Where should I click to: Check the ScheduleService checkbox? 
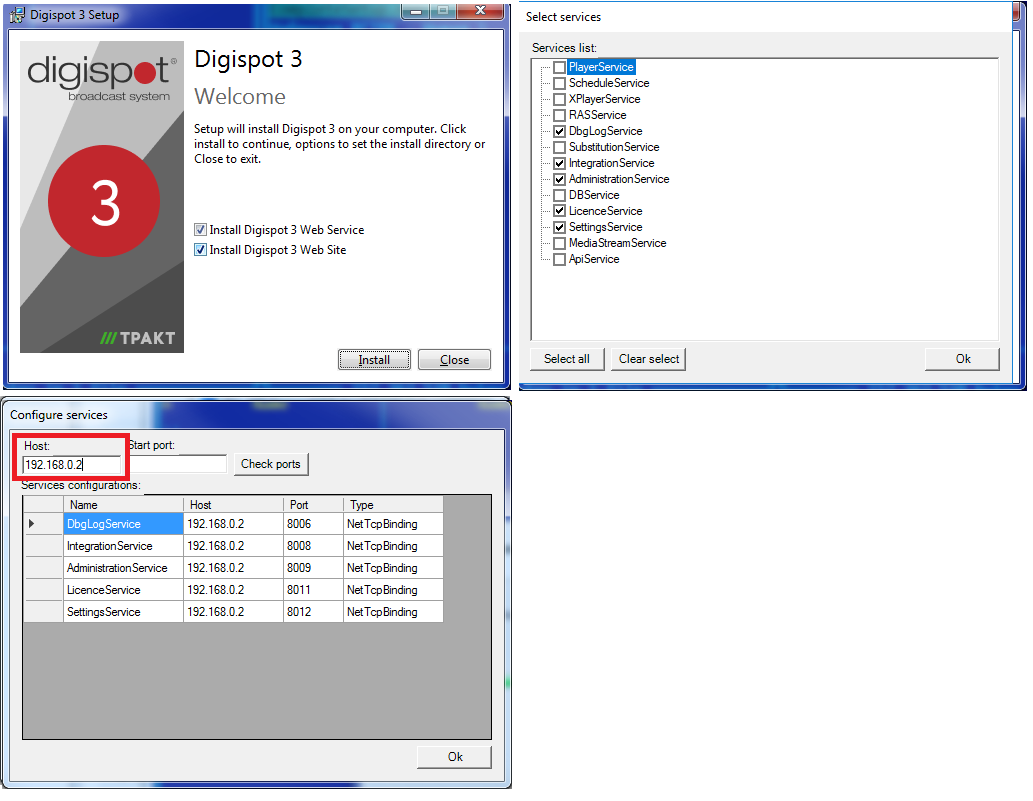[559, 83]
